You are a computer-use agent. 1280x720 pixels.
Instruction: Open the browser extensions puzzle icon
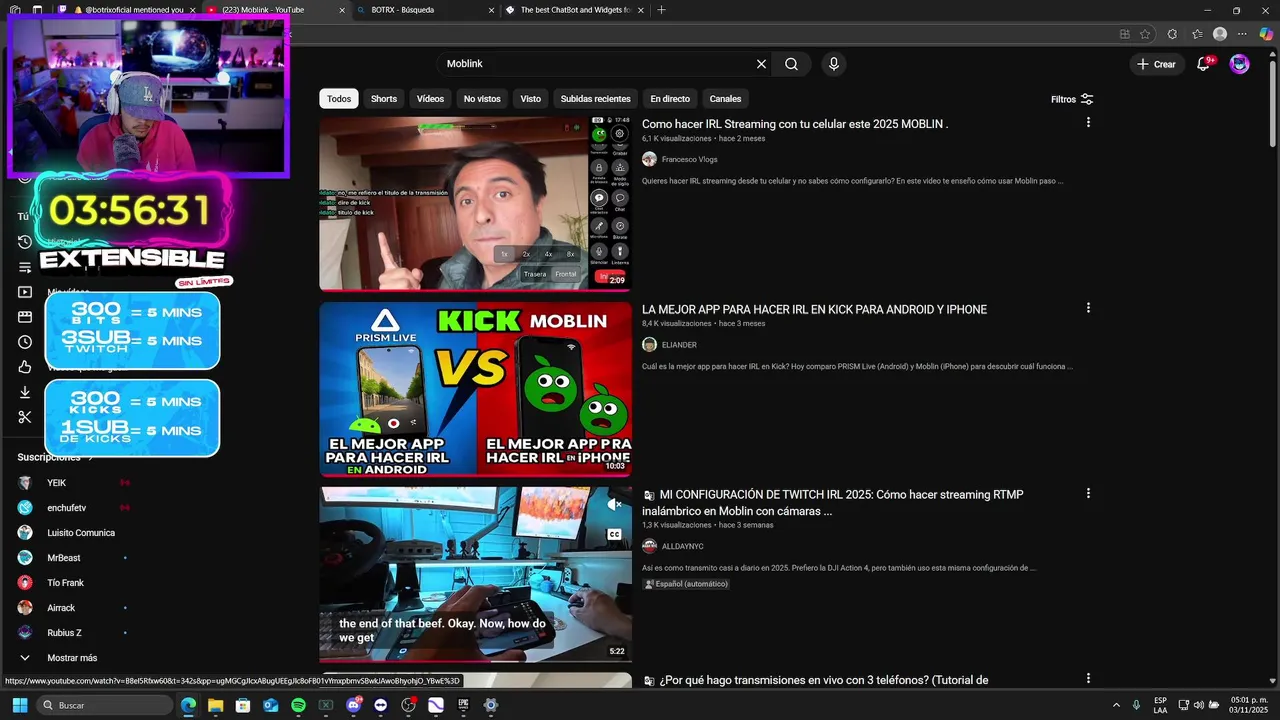[x=1172, y=34]
